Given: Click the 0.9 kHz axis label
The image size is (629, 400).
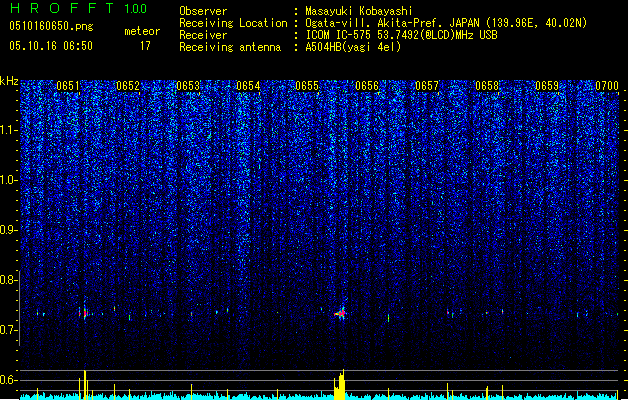Looking at the screenshot, I should (x=9, y=230).
